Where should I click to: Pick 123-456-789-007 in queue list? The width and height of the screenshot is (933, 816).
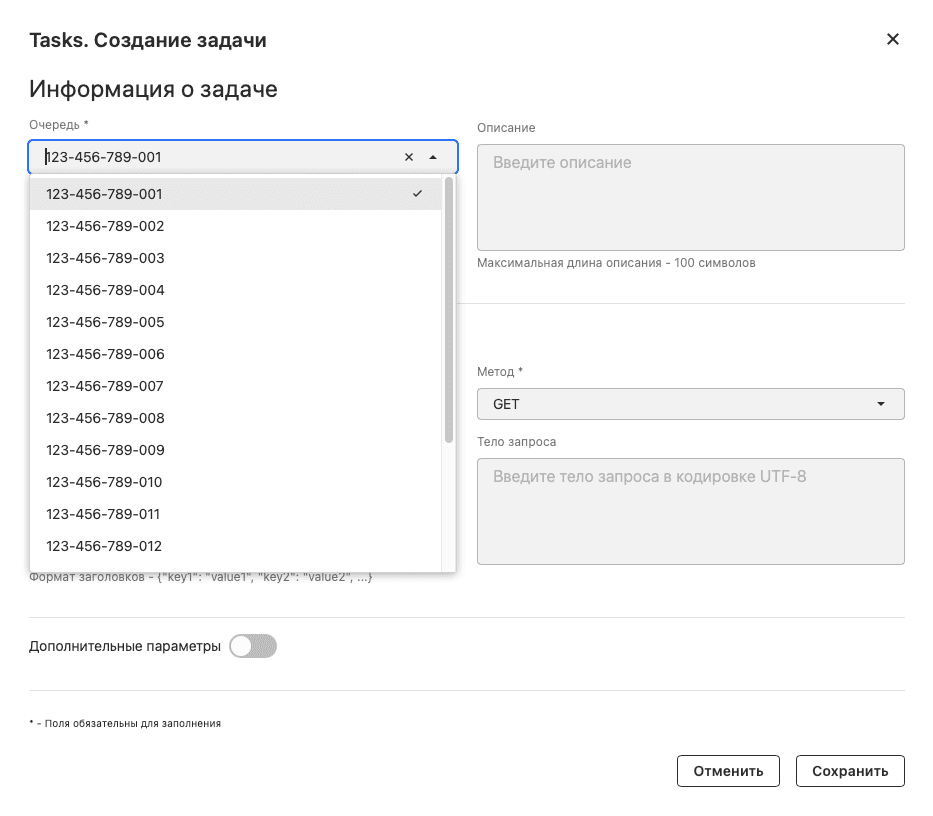click(105, 386)
